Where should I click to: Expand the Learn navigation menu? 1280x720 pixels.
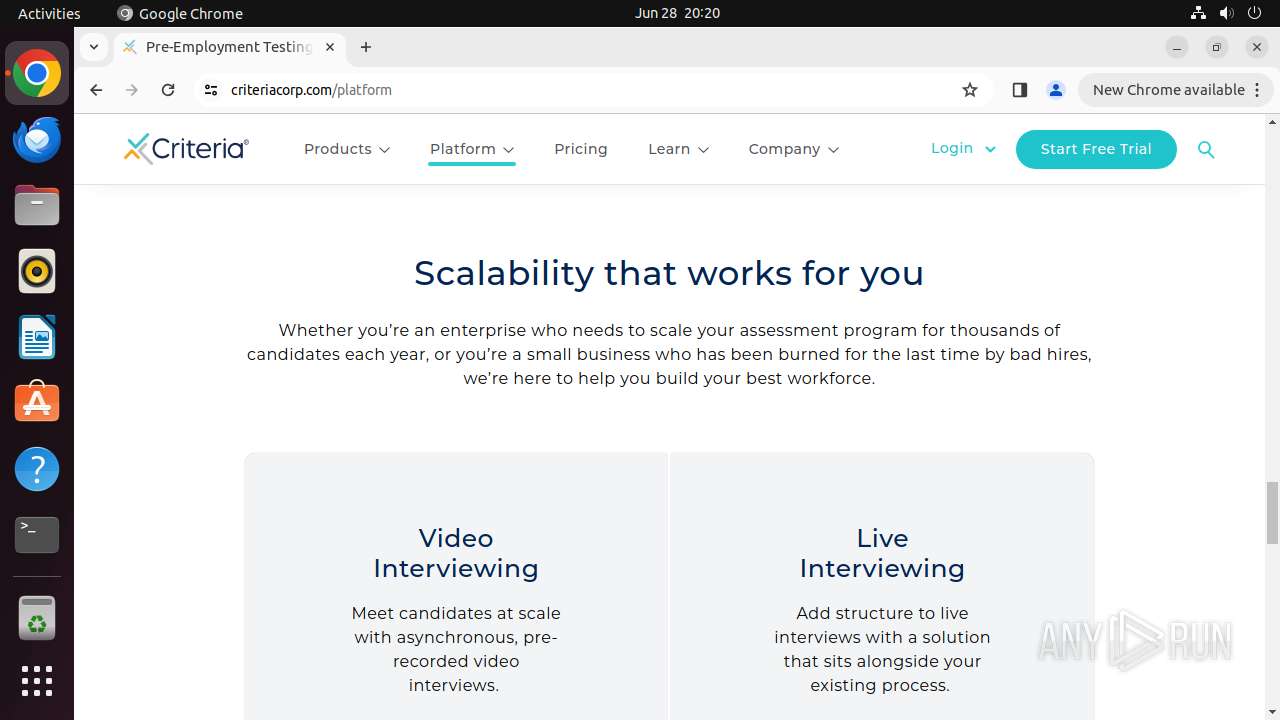[x=679, y=149]
